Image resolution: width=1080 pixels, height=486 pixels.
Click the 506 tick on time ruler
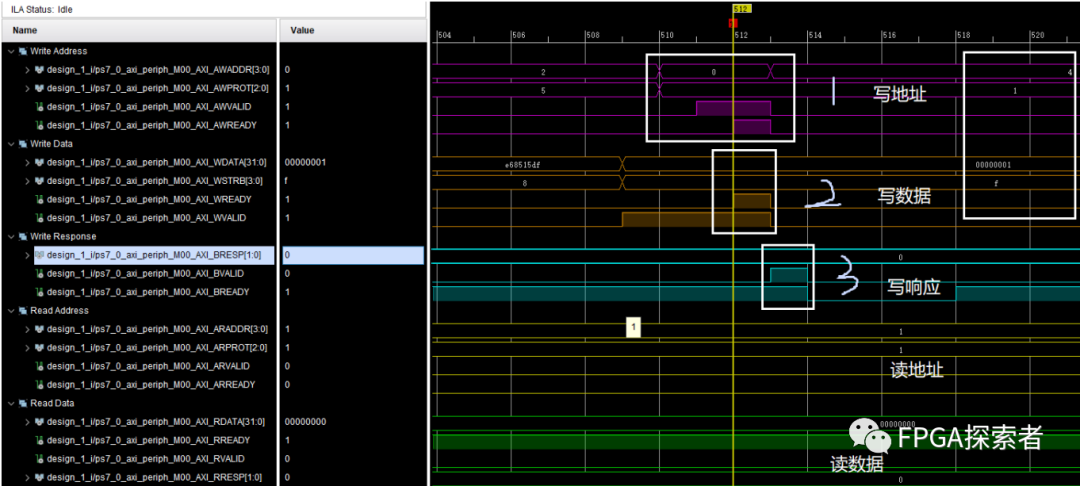tap(517, 34)
